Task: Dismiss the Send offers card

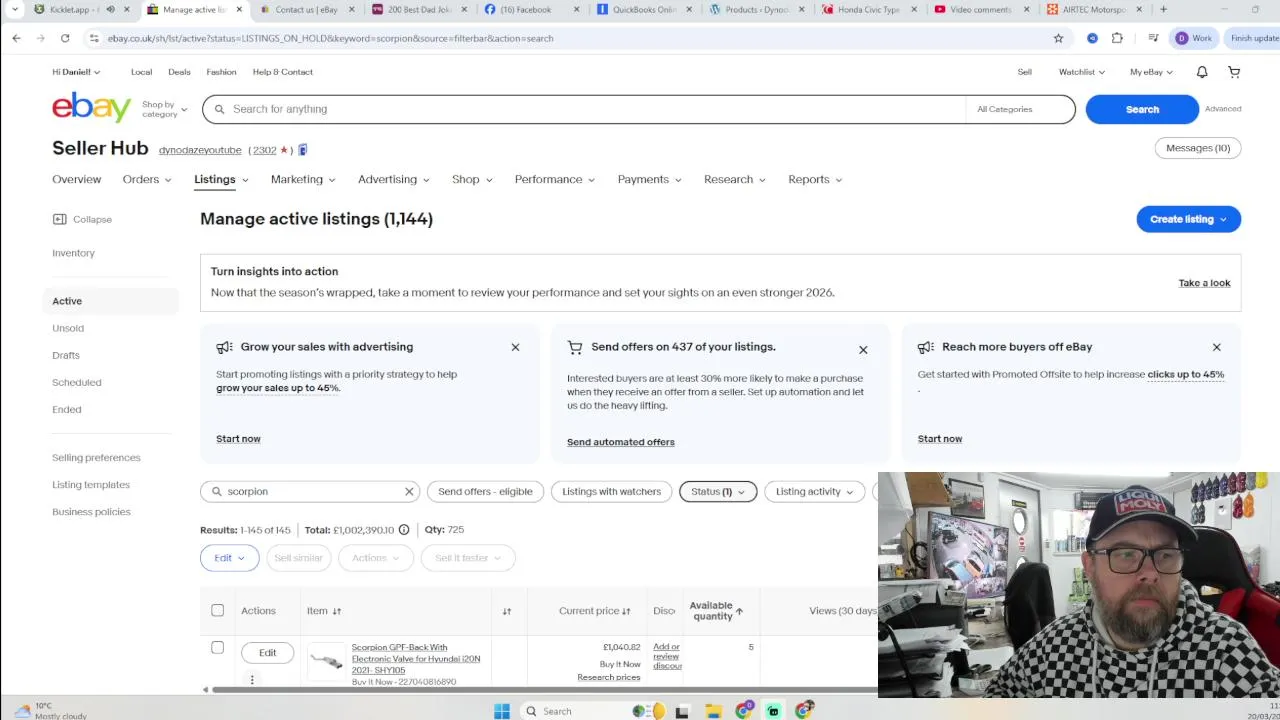Action: tap(863, 350)
